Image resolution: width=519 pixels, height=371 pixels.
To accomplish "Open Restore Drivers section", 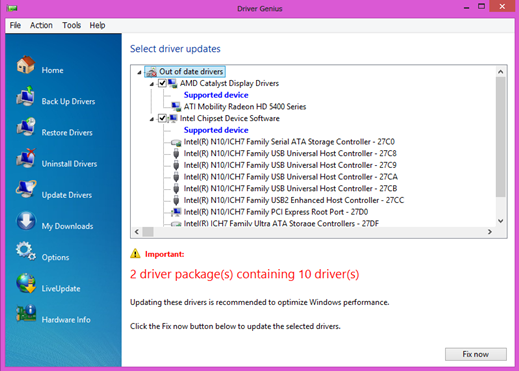I will (67, 133).
